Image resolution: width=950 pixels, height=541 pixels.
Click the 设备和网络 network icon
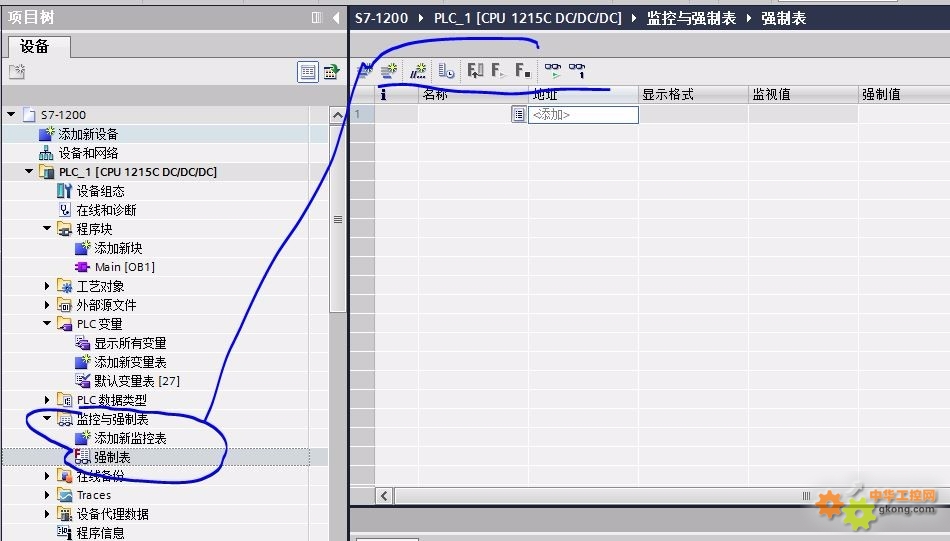(46, 153)
